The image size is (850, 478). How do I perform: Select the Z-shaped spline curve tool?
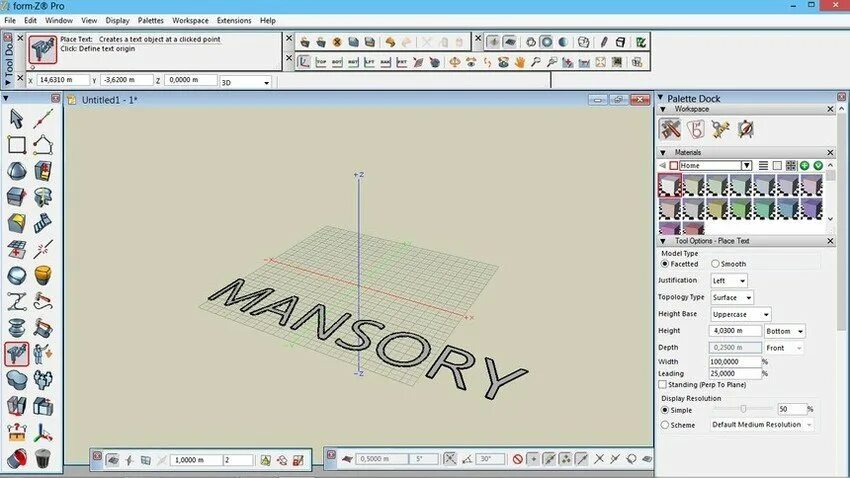[16, 301]
